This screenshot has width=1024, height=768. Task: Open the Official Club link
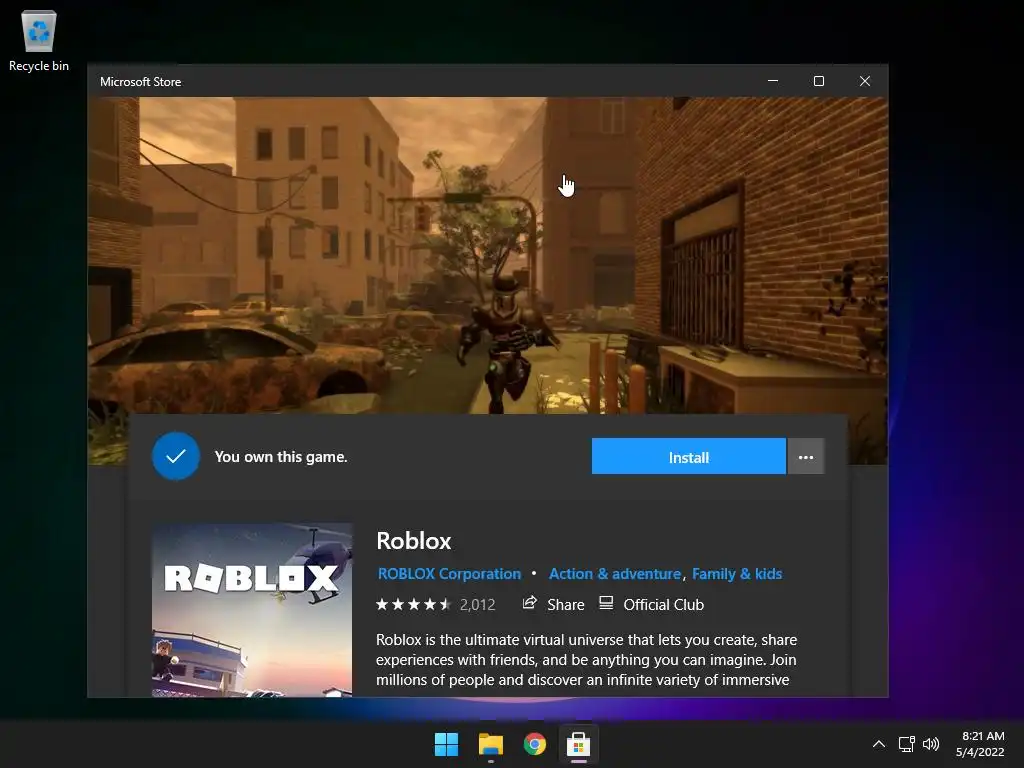pos(664,605)
